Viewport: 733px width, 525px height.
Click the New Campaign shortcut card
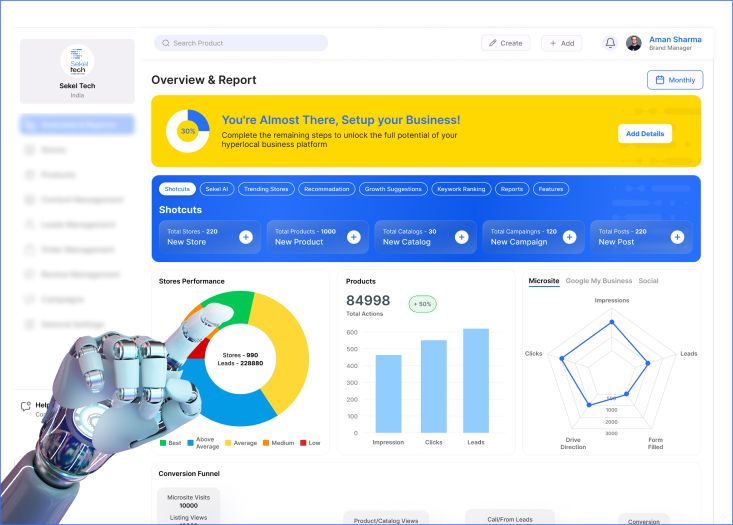(533, 237)
